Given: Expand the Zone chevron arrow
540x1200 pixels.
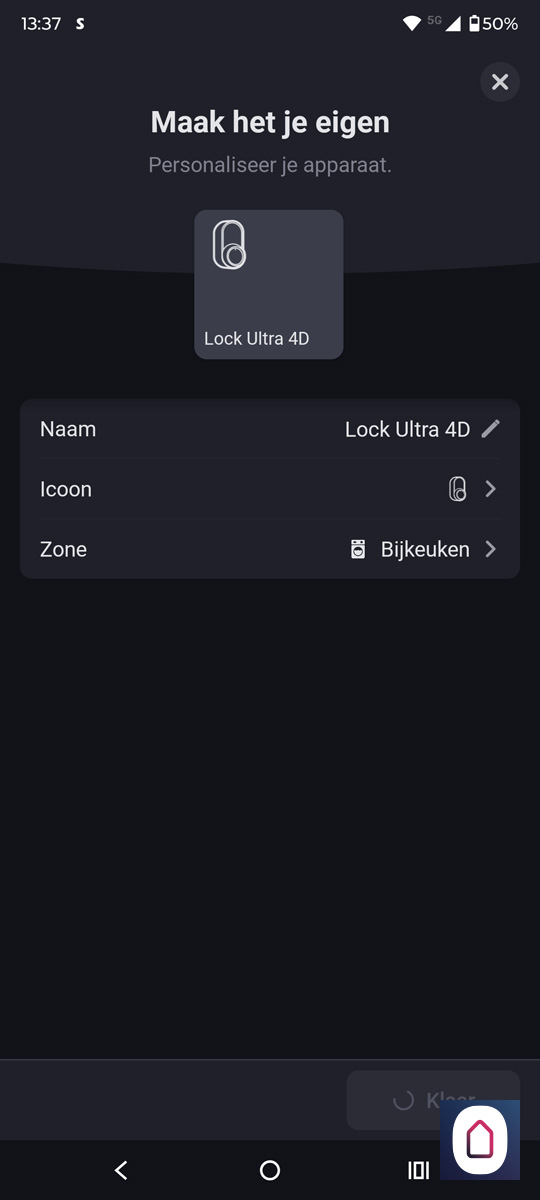Looking at the screenshot, I should [490, 549].
